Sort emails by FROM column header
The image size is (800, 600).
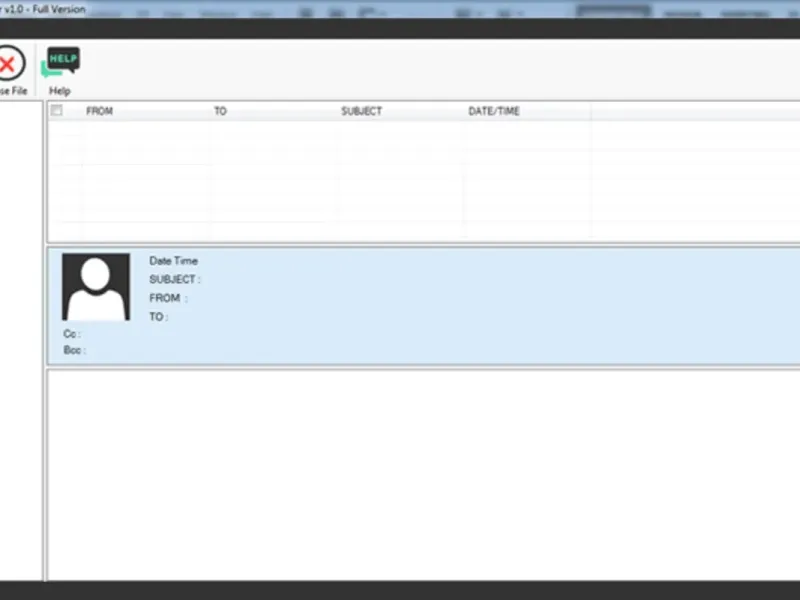[99, 111]
